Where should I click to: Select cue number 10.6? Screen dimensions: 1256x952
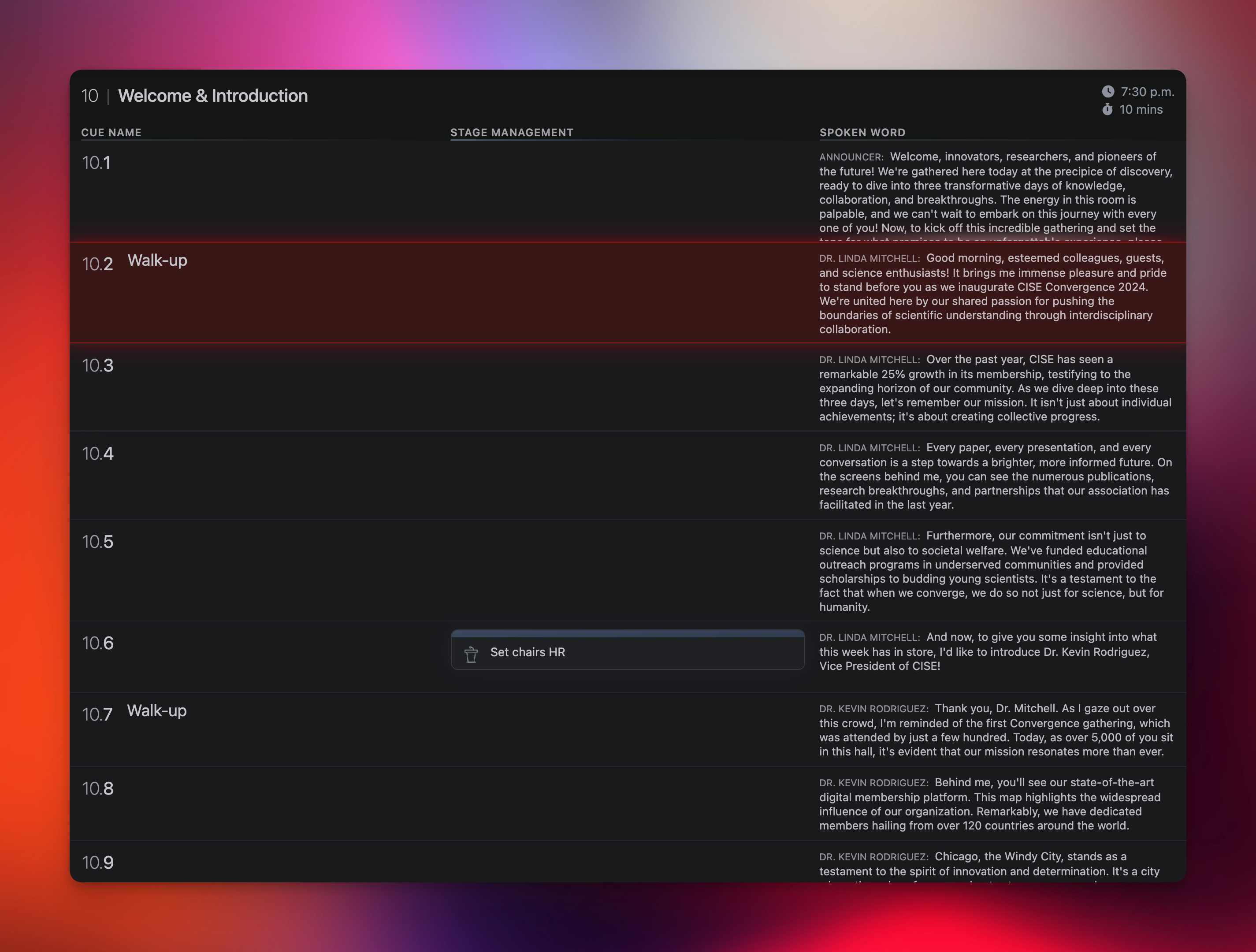(98, 643)
